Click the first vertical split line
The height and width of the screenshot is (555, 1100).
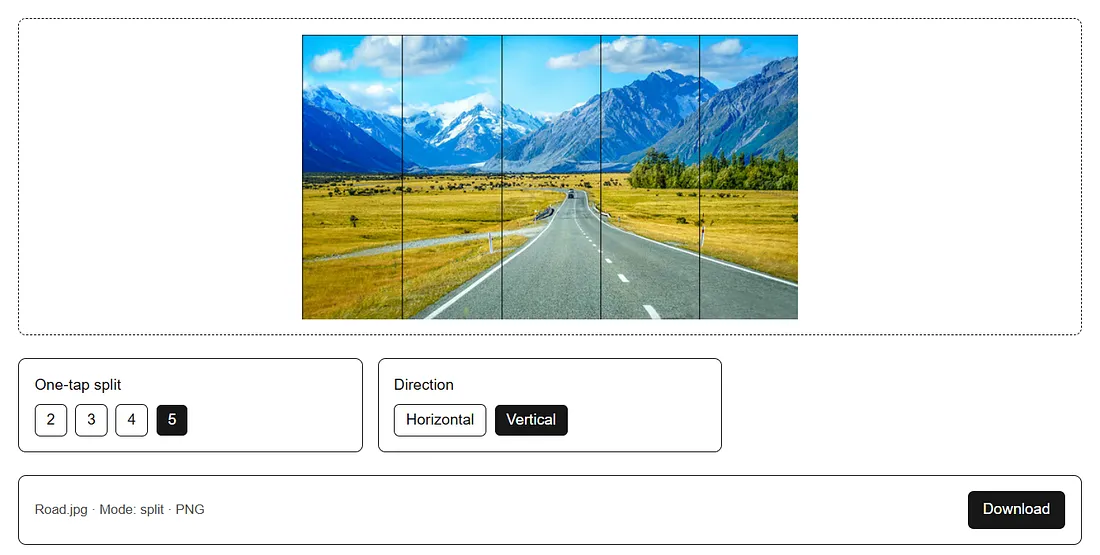(402, 177)
